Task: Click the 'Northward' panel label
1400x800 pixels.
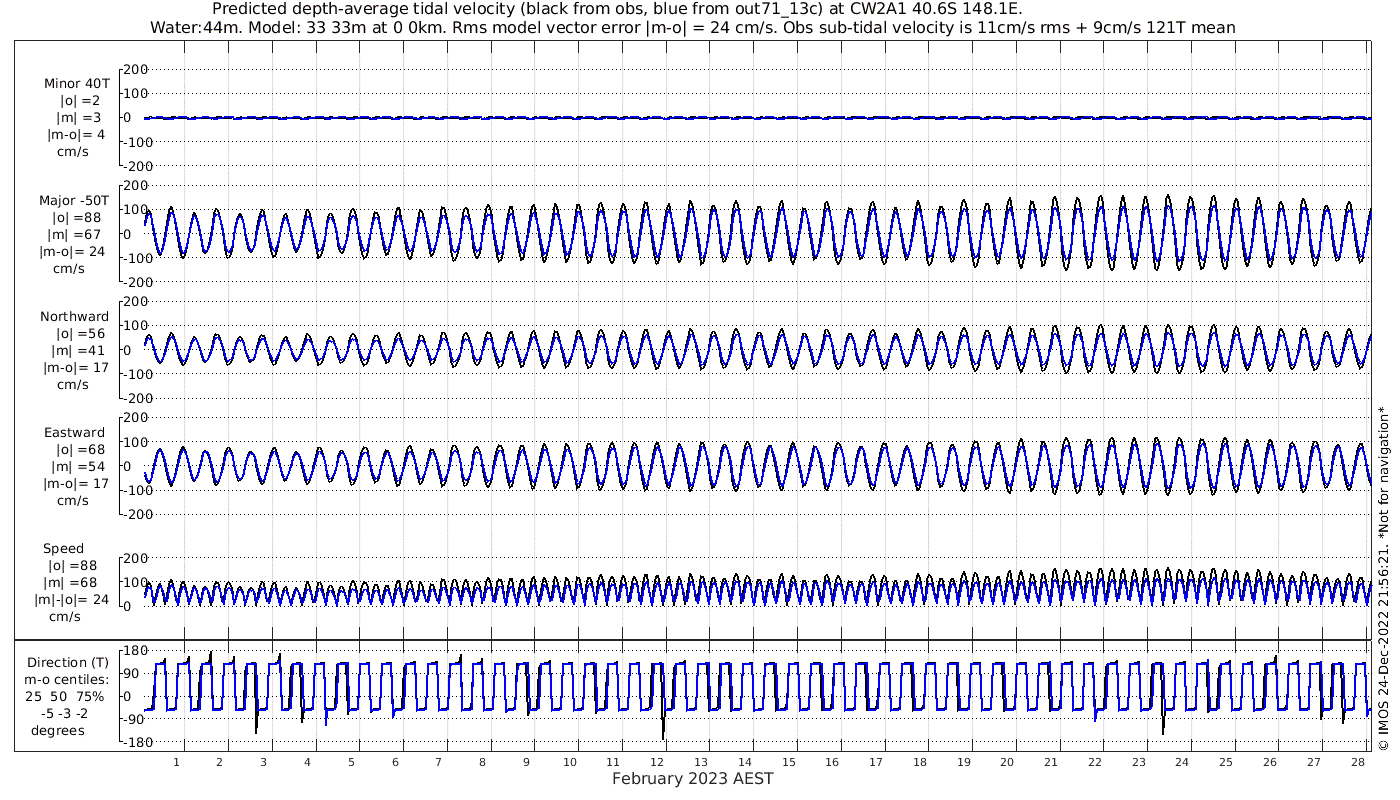Action: (75, 317)
